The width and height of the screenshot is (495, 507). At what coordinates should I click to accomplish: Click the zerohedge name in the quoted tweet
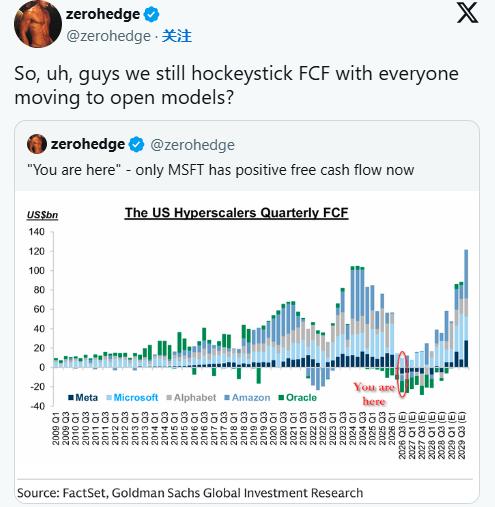tap(88, 144)
